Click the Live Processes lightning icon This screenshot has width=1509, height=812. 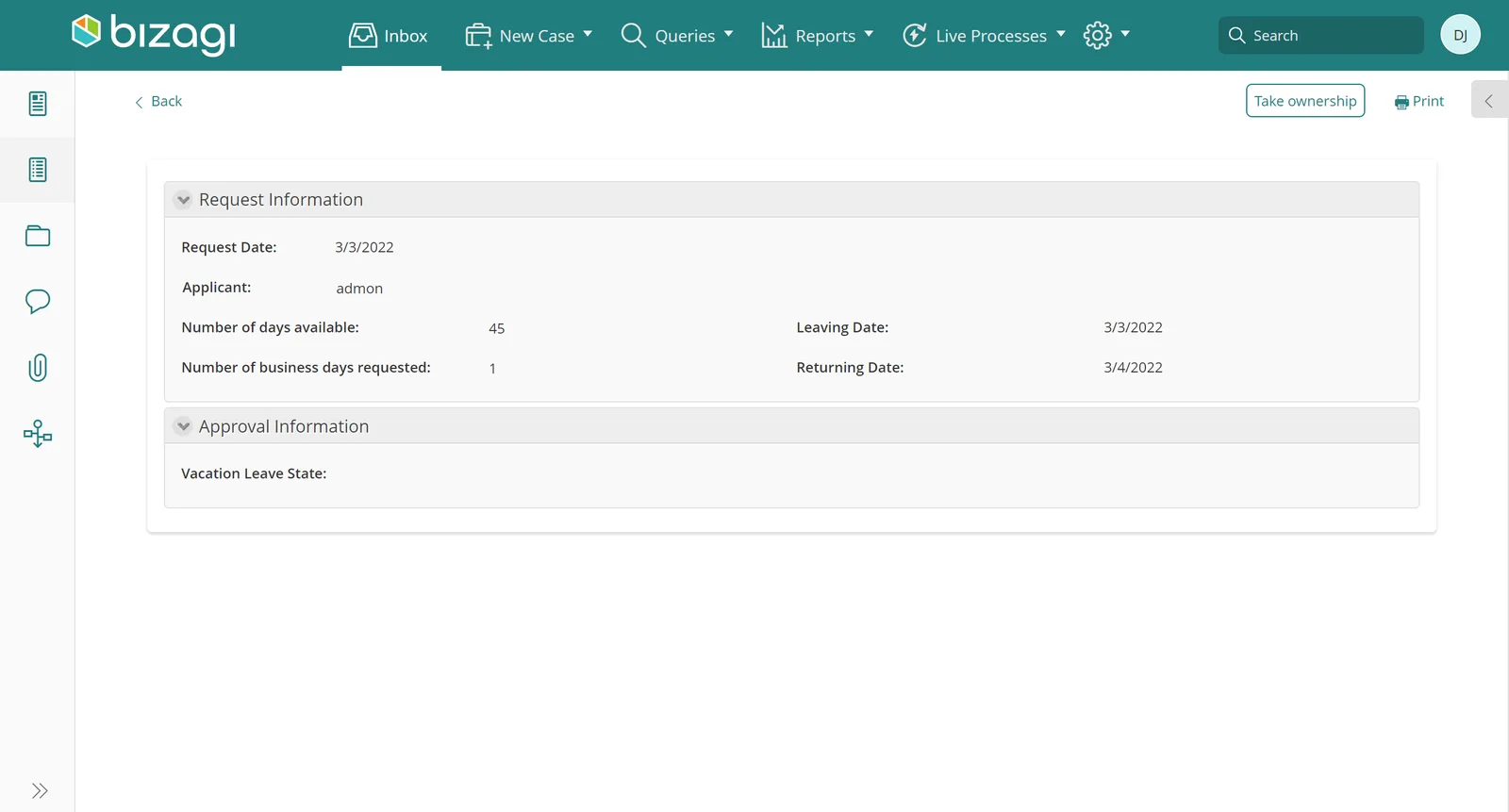point(915,36)
